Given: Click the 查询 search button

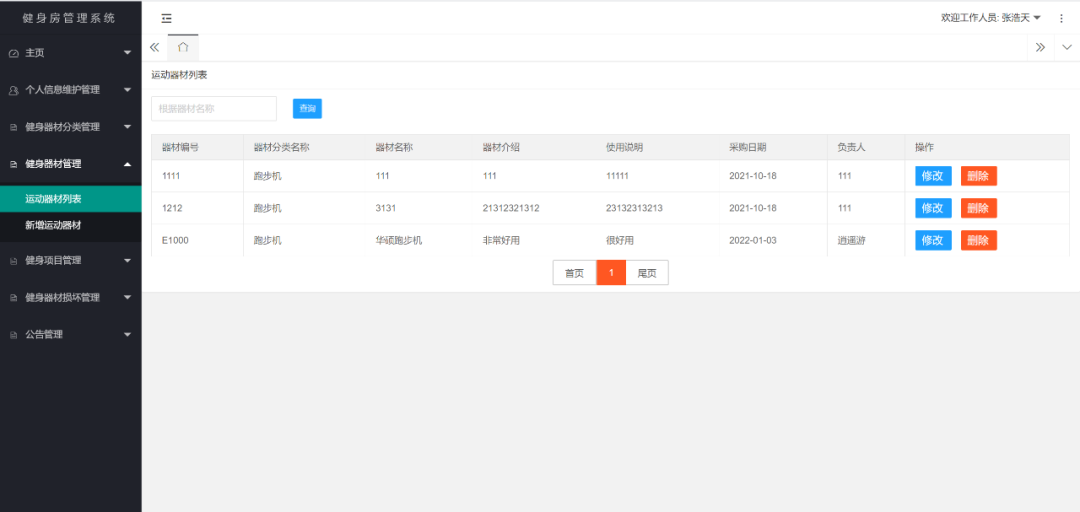Looking at the screenshot, I should (307, 108).
